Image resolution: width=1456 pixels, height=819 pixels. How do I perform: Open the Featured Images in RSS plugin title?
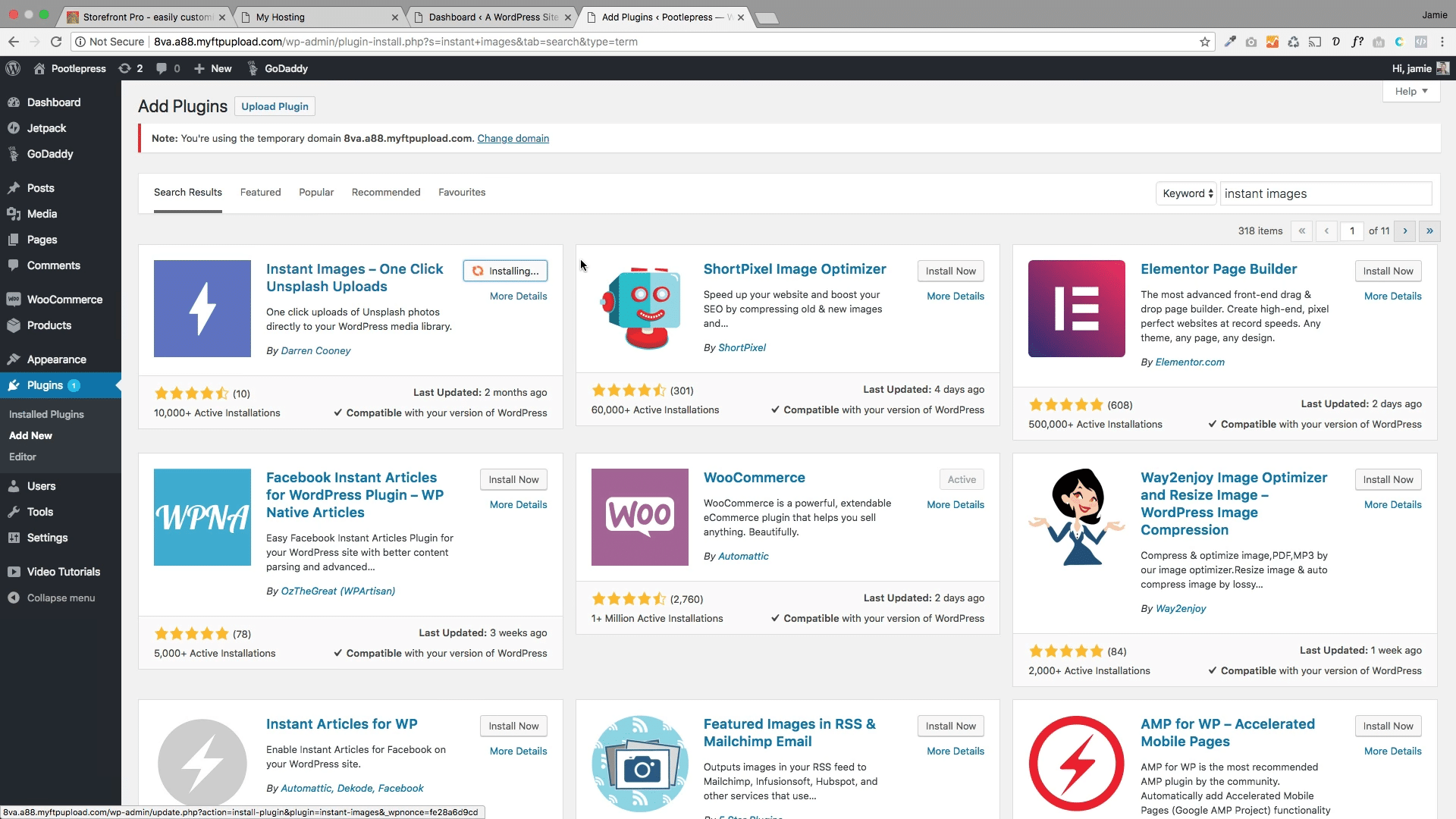(789, 733)
